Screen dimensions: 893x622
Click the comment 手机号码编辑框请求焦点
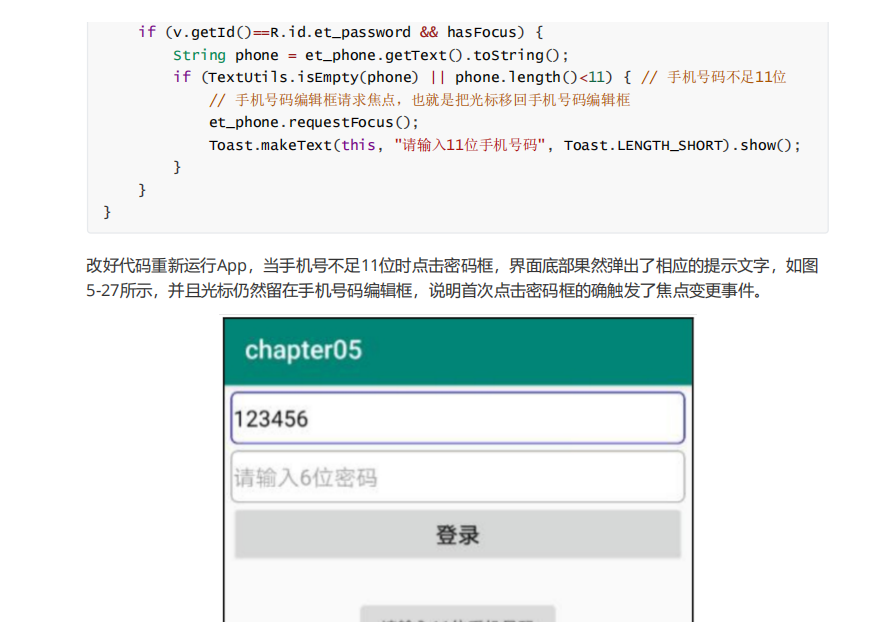420,100
